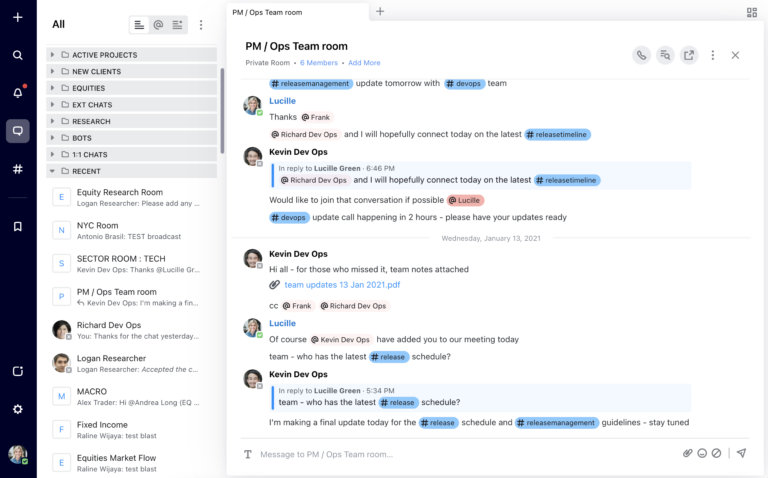Open settings gear in sidebar
Image resolution: width=768 pixels, height=478 pixels.
17,409
